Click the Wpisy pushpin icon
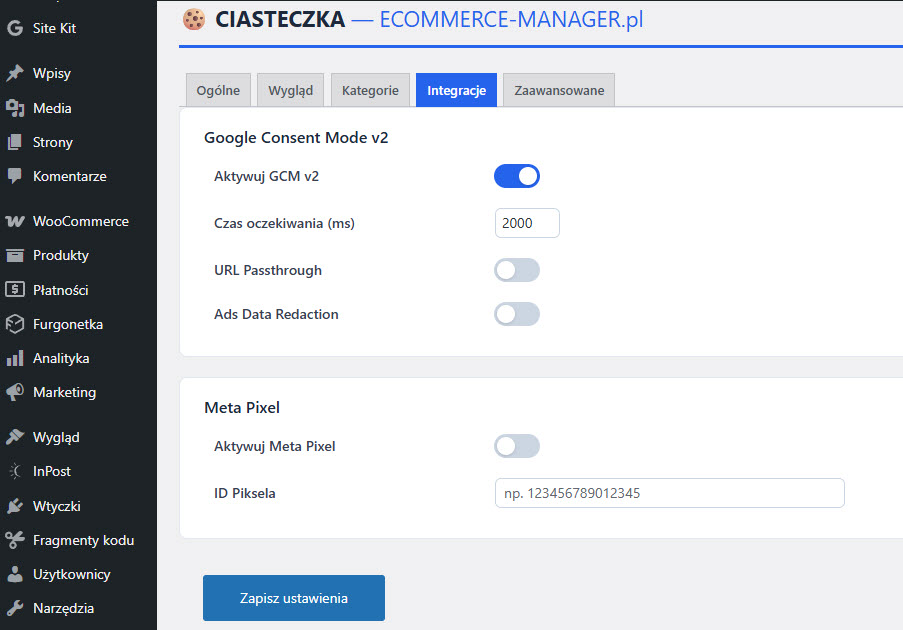This screenshot has height=630, width=903. [x=15, y=73]
